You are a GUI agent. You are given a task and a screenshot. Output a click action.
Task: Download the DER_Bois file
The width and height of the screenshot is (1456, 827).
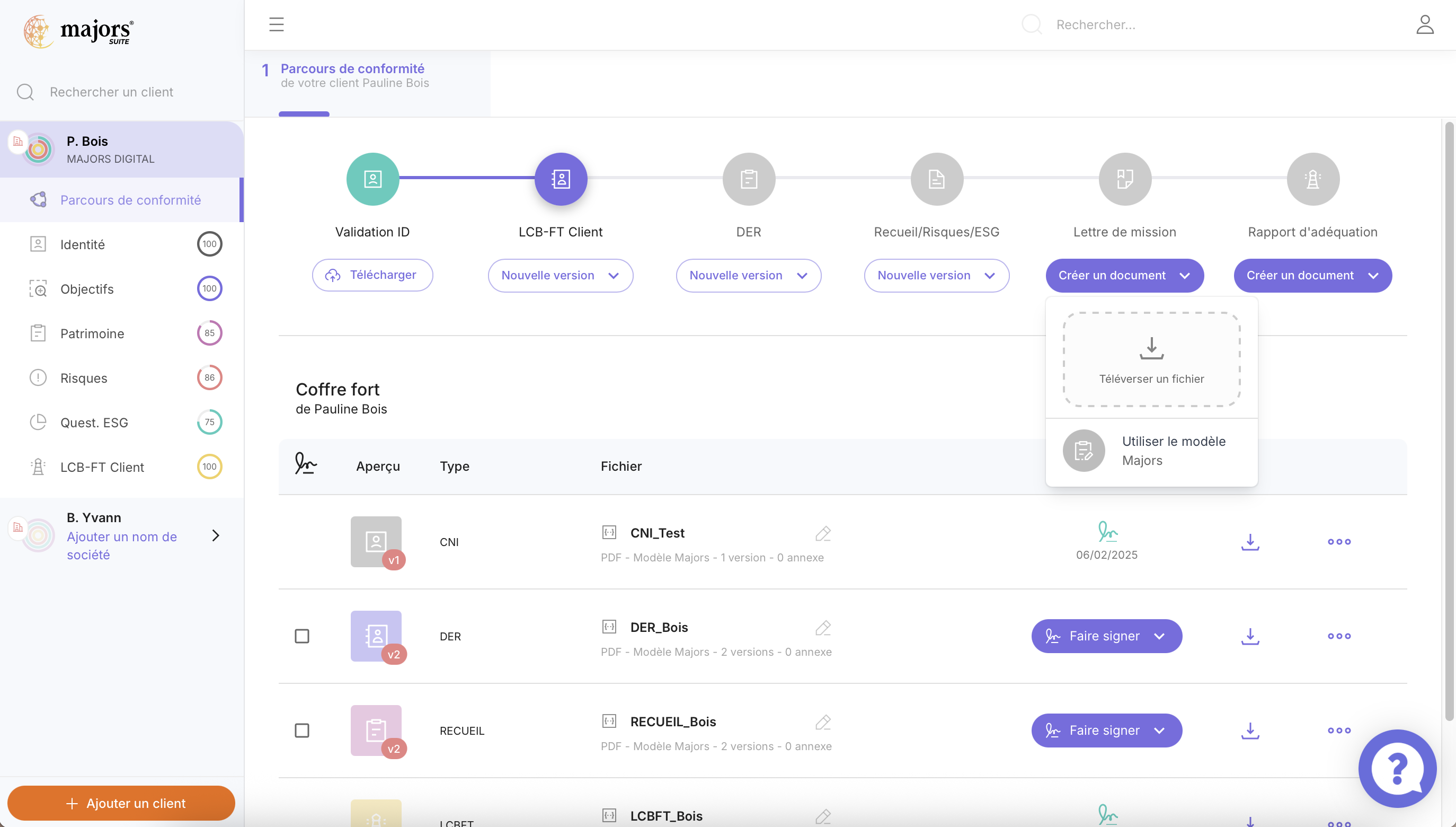tap(1250, 636)
